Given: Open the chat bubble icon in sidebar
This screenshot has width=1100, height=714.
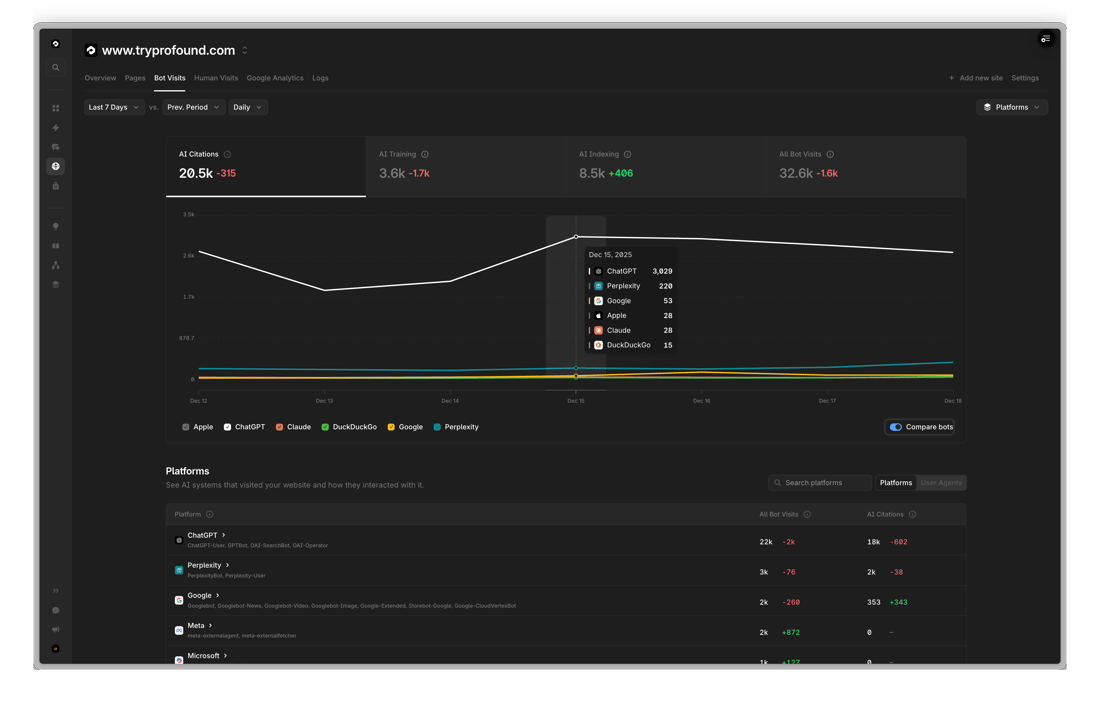Looking at the screenshot, I should 55,610.
